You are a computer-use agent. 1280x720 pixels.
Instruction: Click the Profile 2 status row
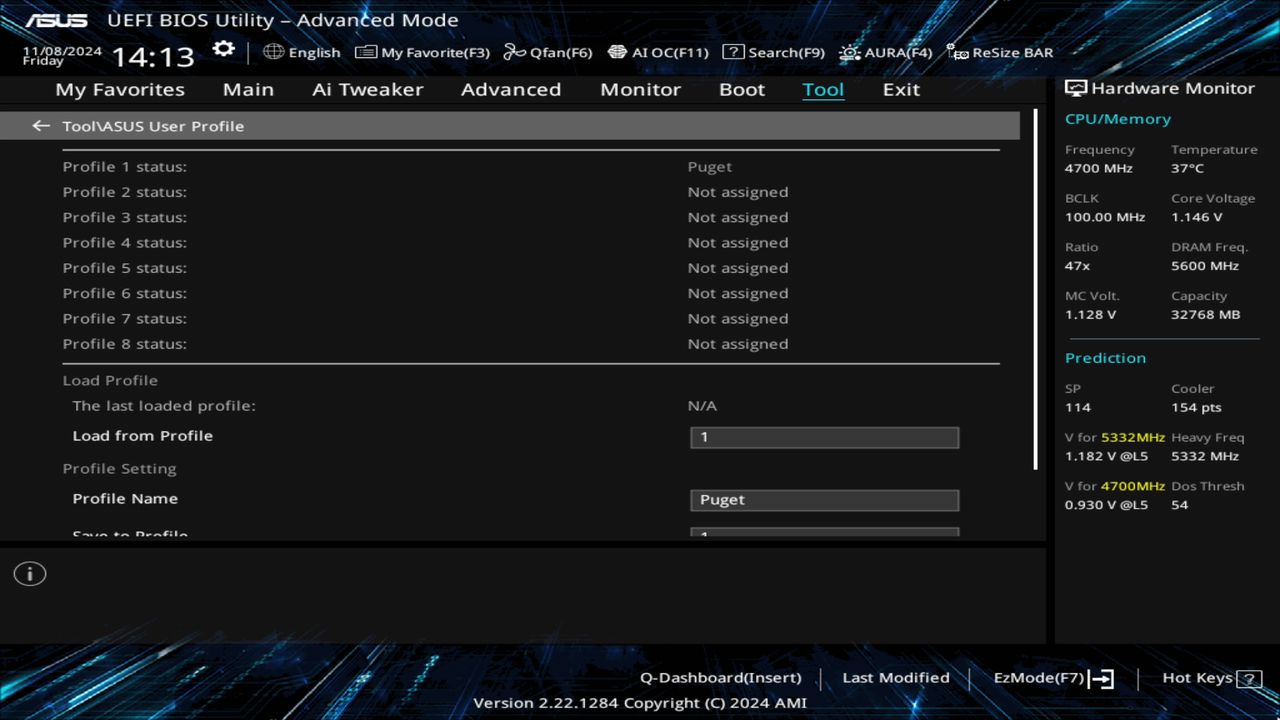point(531,192)
